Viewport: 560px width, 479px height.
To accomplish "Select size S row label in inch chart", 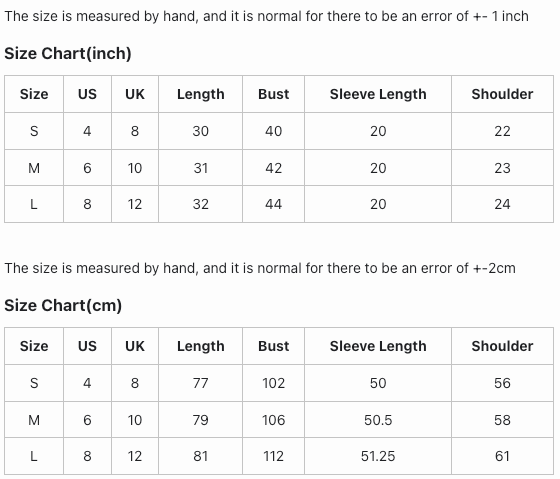I will (x=34, y=131).
